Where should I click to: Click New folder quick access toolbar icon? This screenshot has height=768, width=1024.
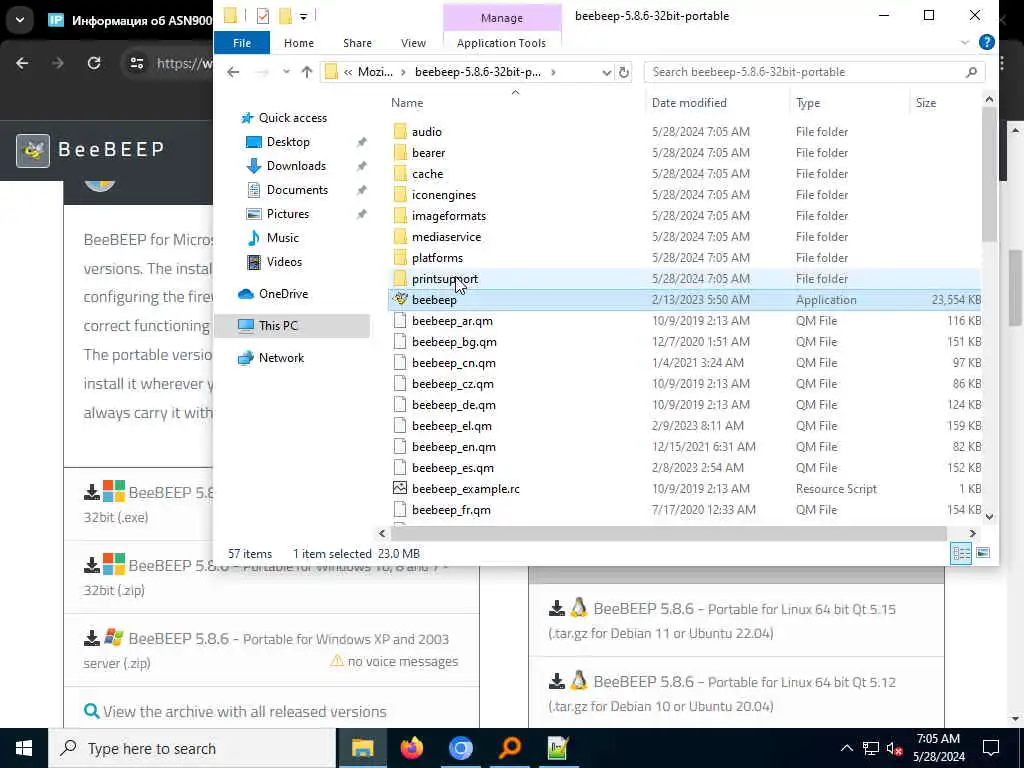coord(285,16)
